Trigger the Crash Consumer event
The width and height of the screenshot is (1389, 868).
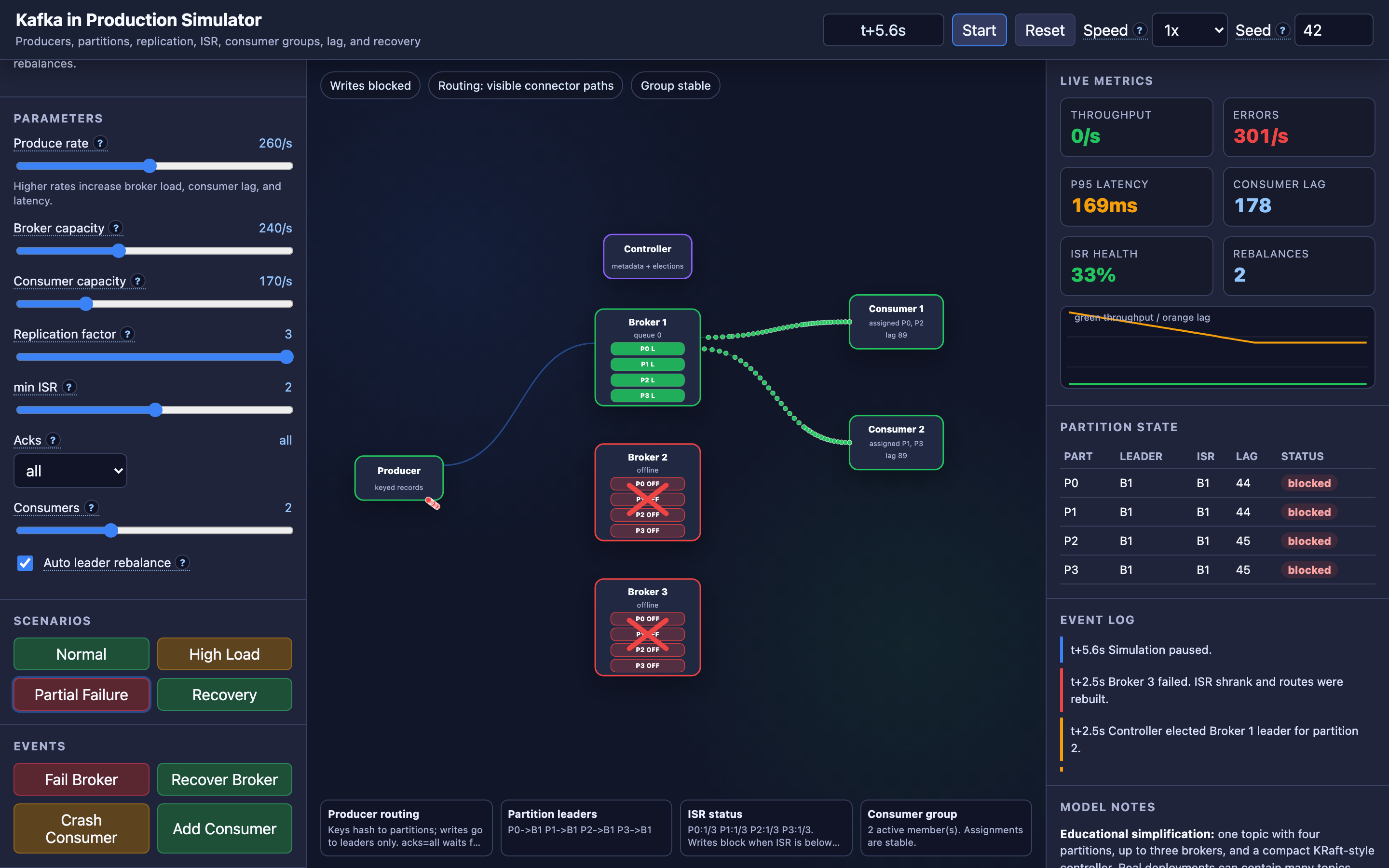tap(82, 828)
